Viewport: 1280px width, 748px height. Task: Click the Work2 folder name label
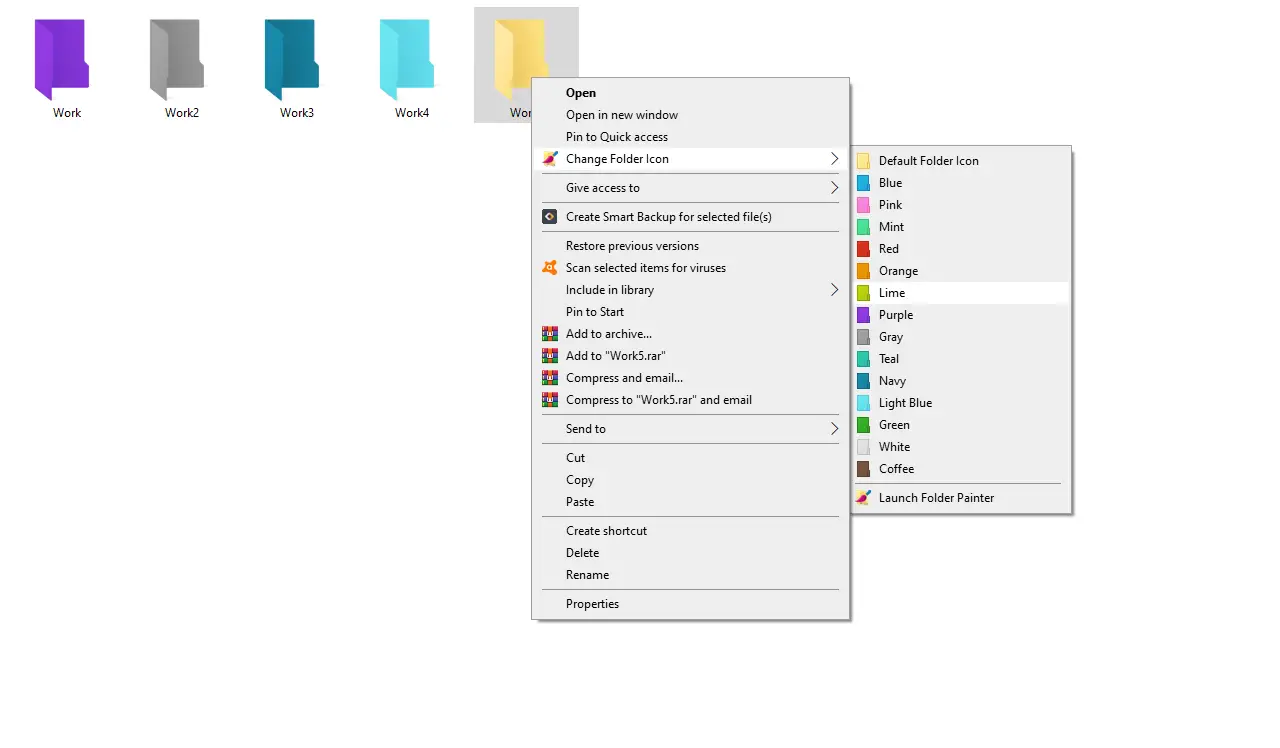point(182,113)
